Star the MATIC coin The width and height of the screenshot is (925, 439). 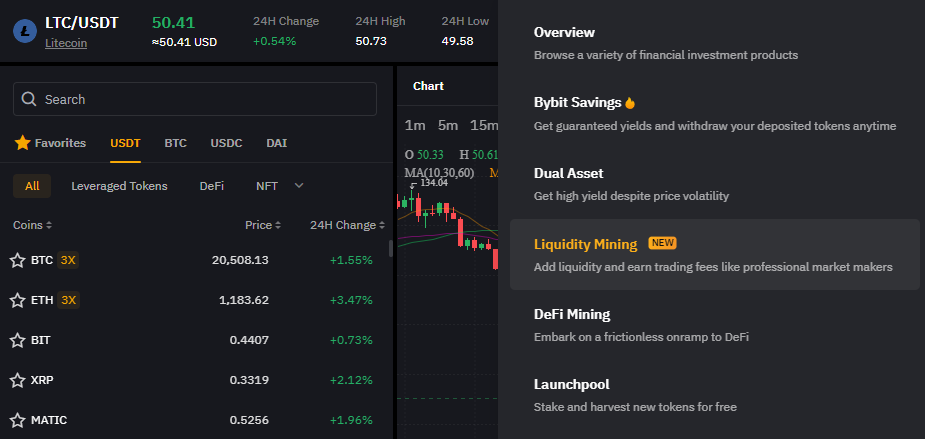[18, 420]
